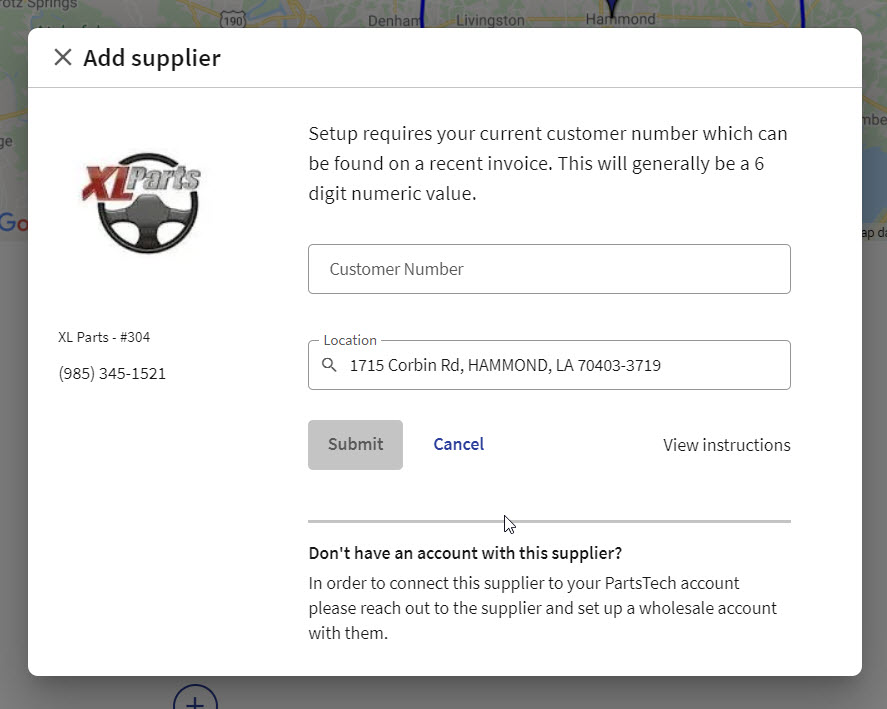The image size is (887, 709).
Task: Click the horizontal divider above the account notice
Action: tap(549, 520)
